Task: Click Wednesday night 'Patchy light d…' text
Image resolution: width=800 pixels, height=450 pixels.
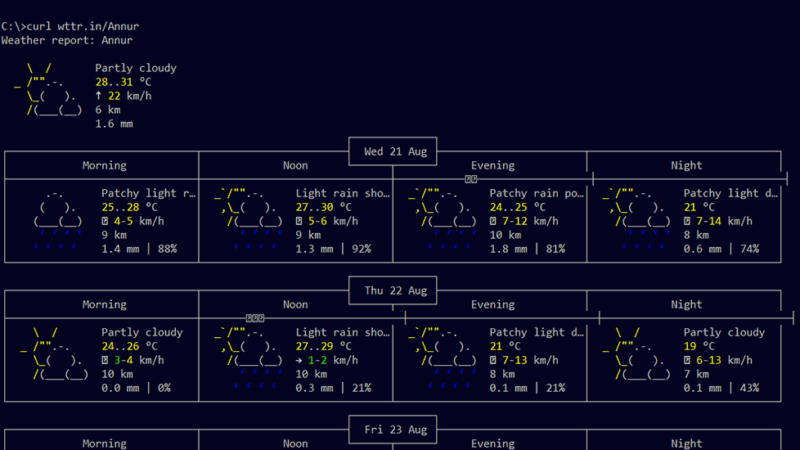Action: click(731, 193)
